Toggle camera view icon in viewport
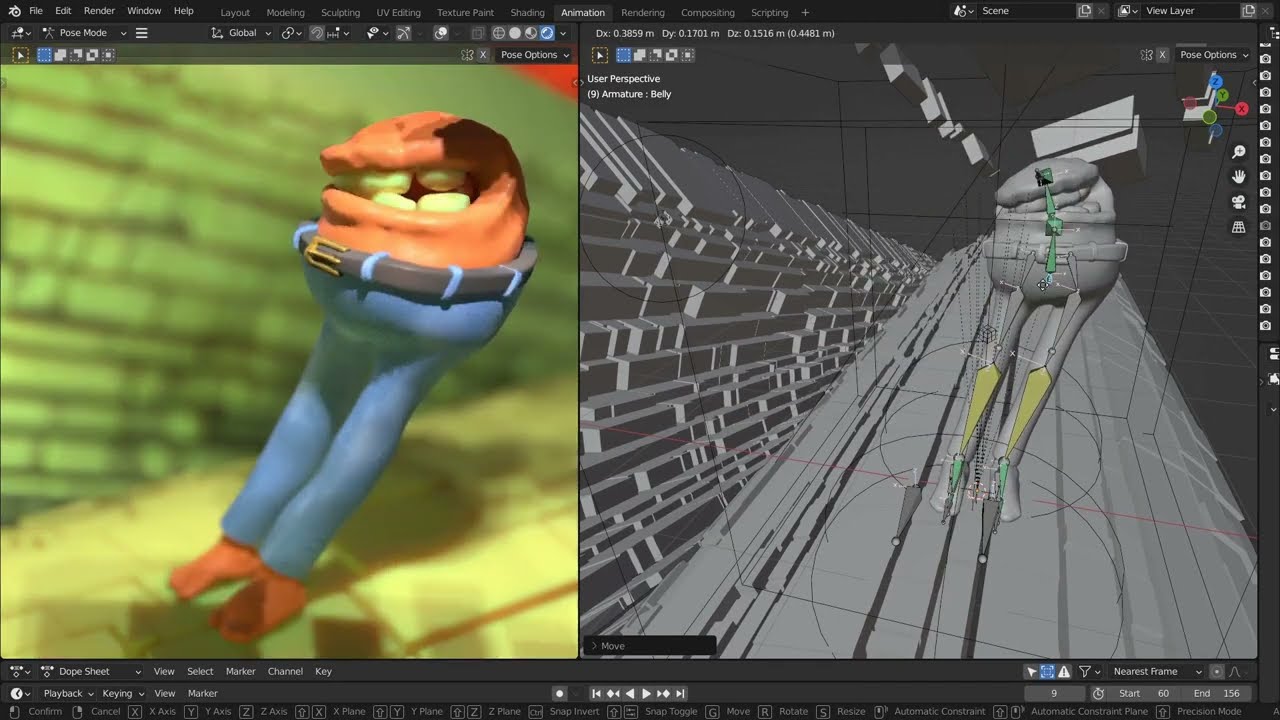1280x720 pixels. pyautogui.click(x=1239, y=202)
